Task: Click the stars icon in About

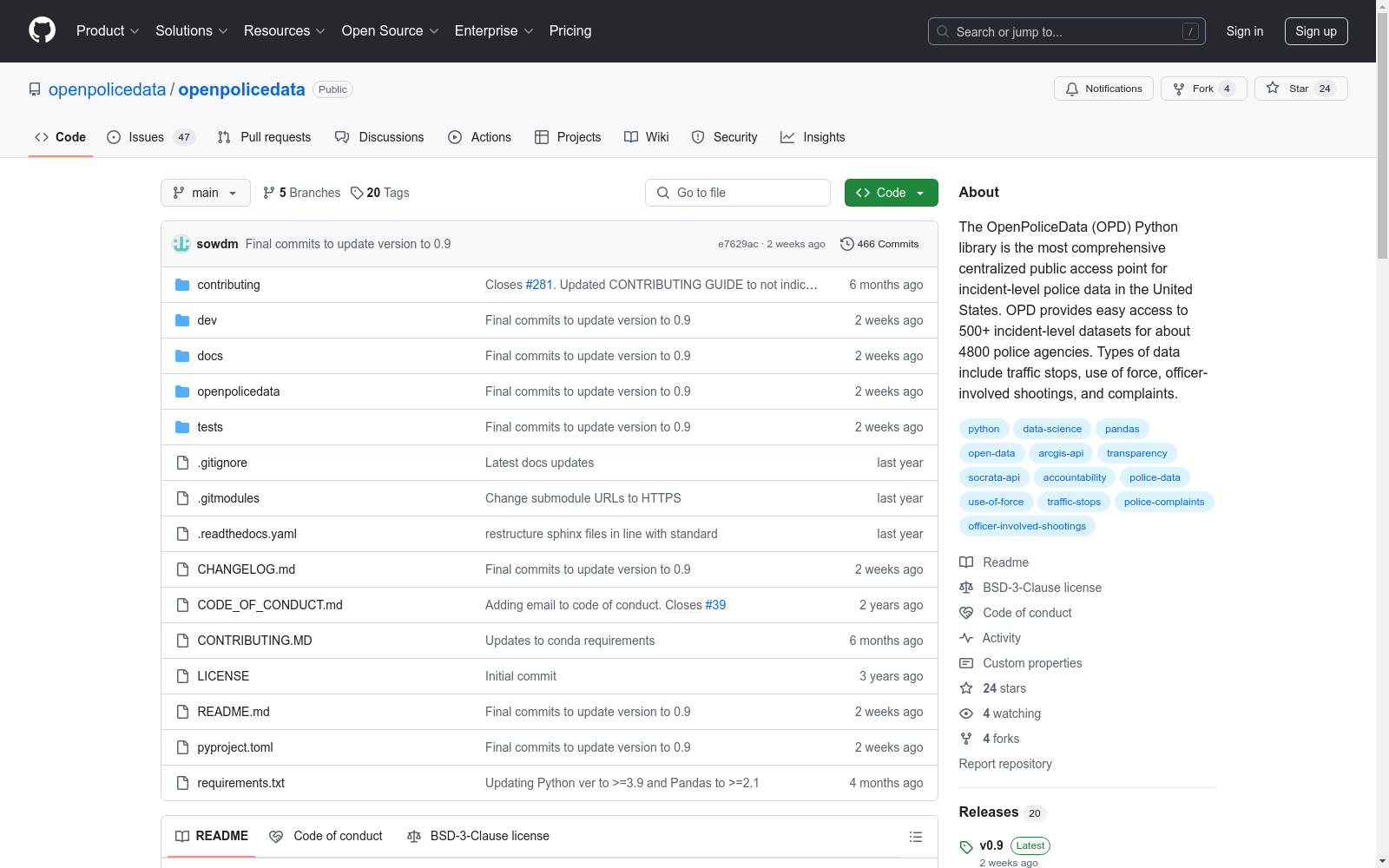Action: [966, 688]
